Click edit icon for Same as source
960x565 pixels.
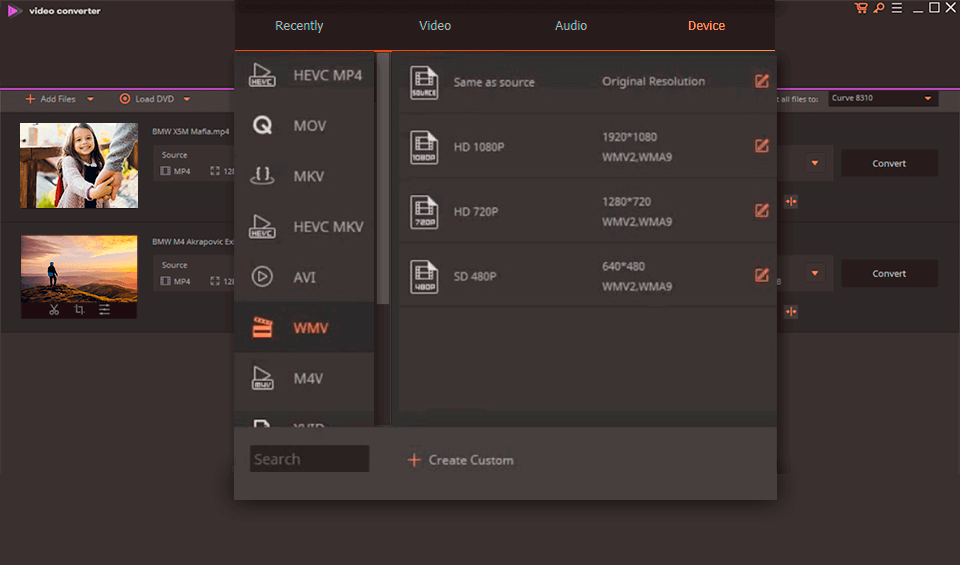pyautogui.click(x=762, y=81)
